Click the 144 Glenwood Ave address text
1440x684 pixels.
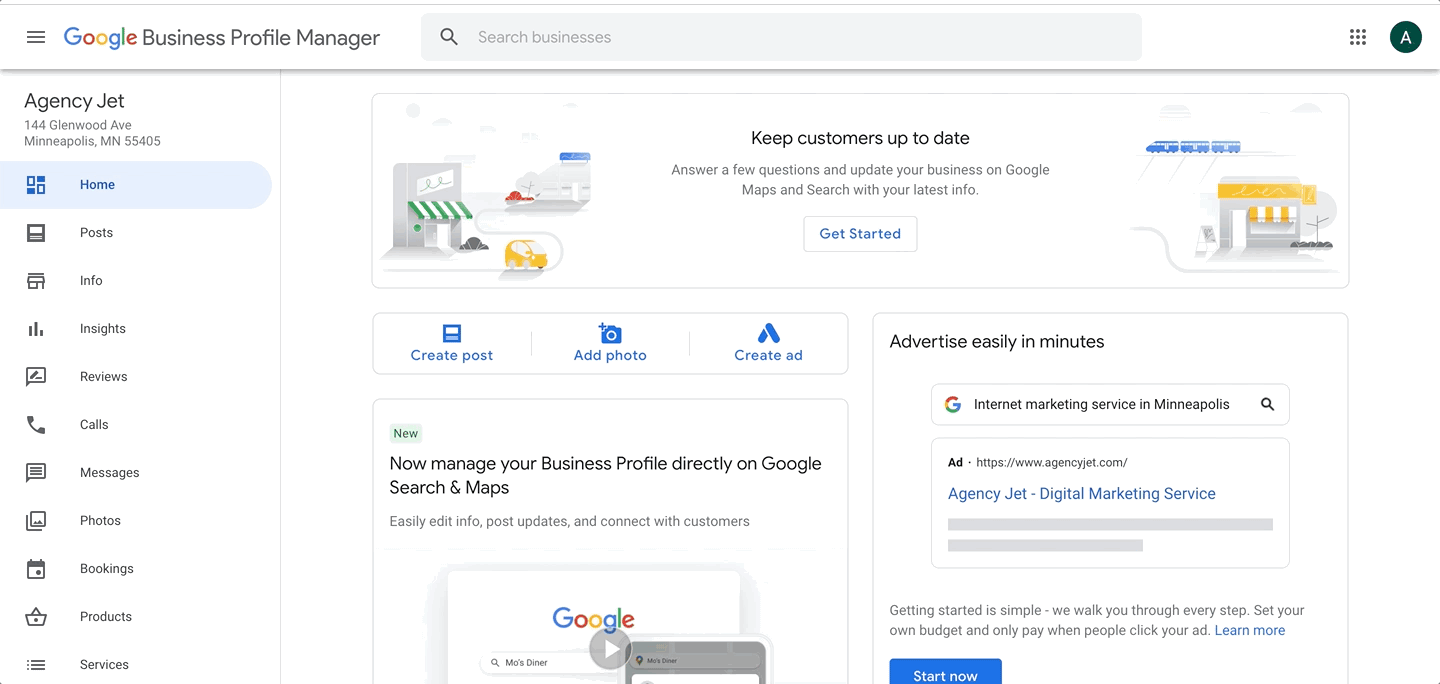pyautogui.click(x=78, y=125)
